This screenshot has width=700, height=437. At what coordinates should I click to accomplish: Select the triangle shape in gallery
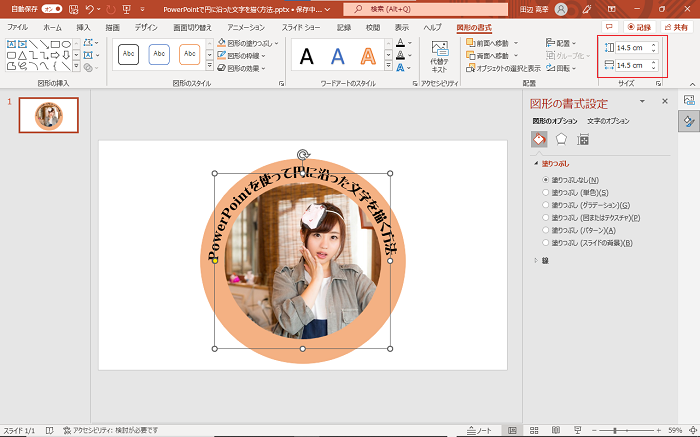[x=22, y=55]
